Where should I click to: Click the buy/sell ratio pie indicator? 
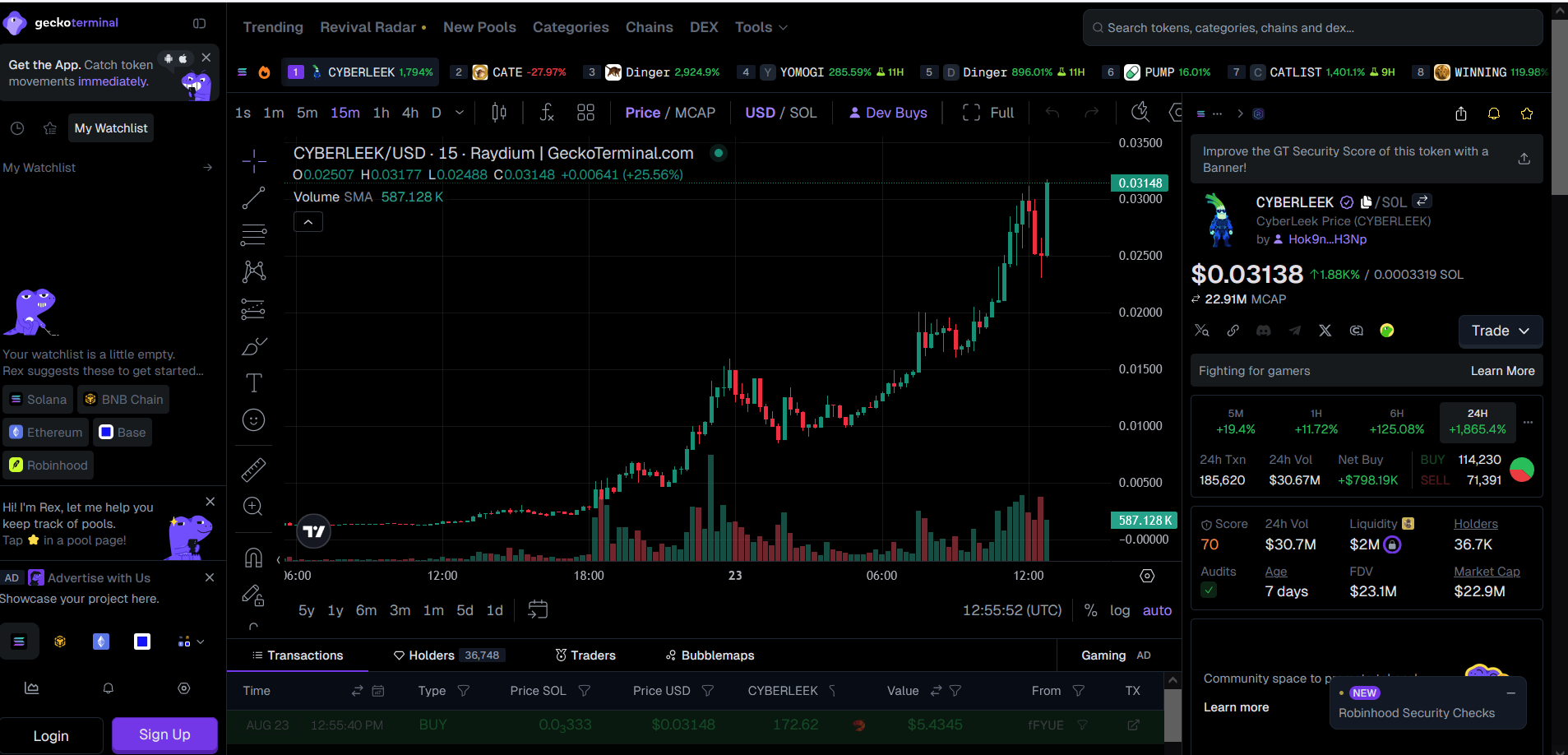click(x=1522, y=470)
